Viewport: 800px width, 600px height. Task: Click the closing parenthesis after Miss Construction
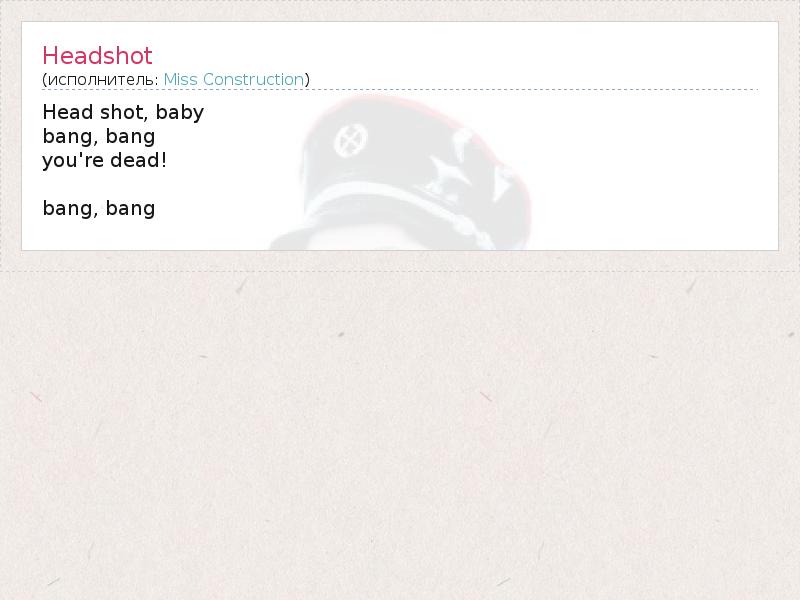click(307, 80)
